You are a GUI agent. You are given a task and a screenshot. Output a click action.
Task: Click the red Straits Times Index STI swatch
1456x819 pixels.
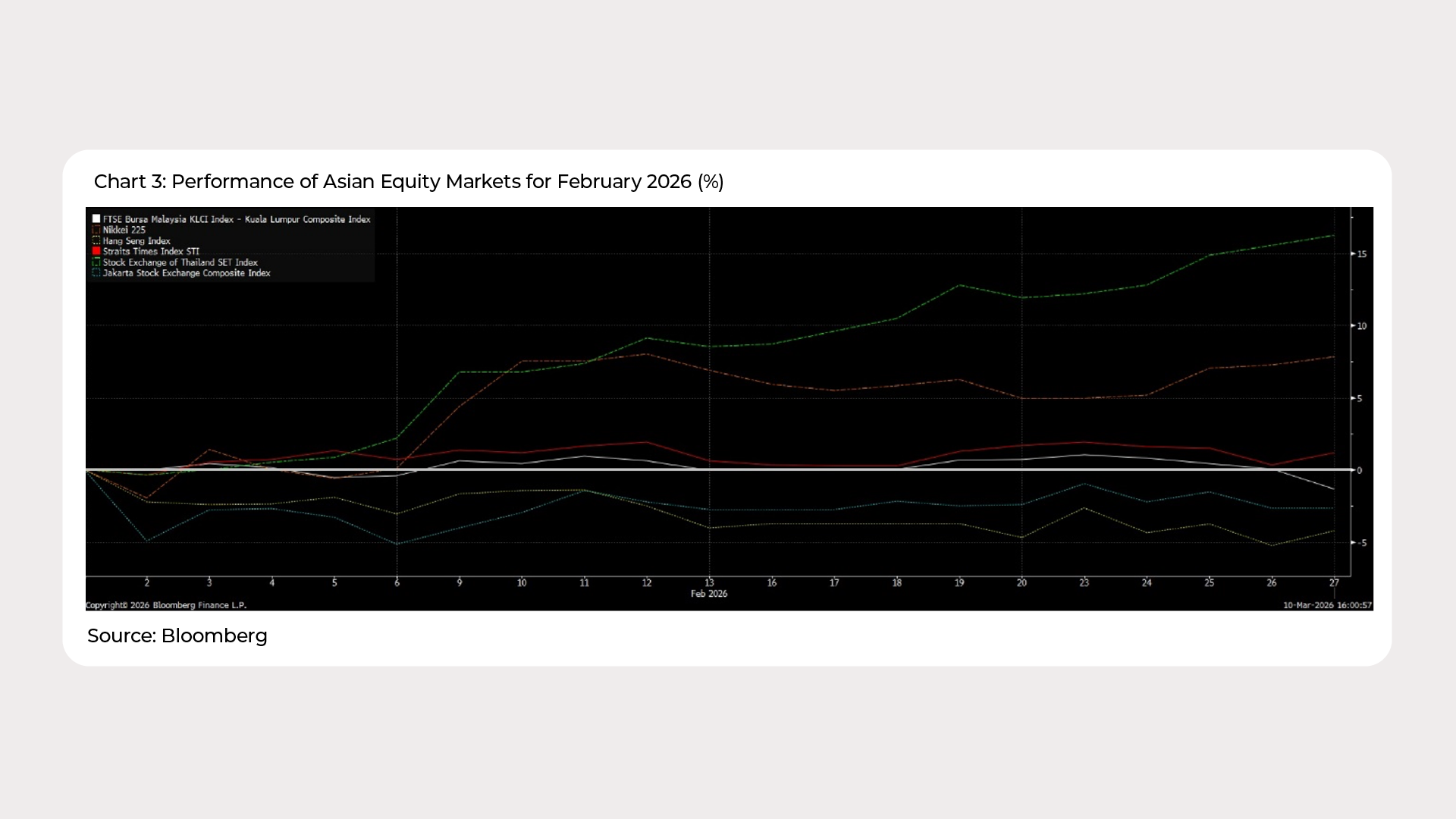[96, 251]
